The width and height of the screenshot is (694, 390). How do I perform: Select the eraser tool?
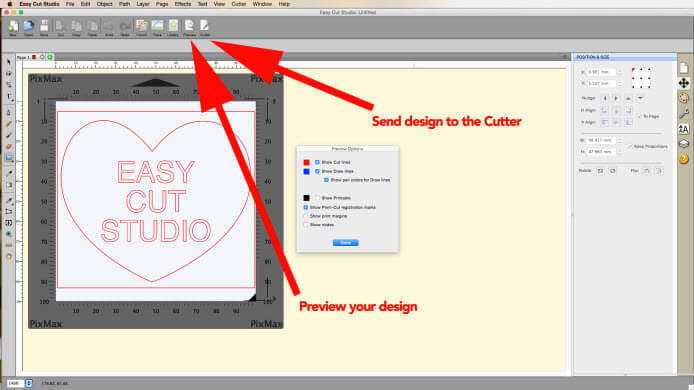click(9, 147)
